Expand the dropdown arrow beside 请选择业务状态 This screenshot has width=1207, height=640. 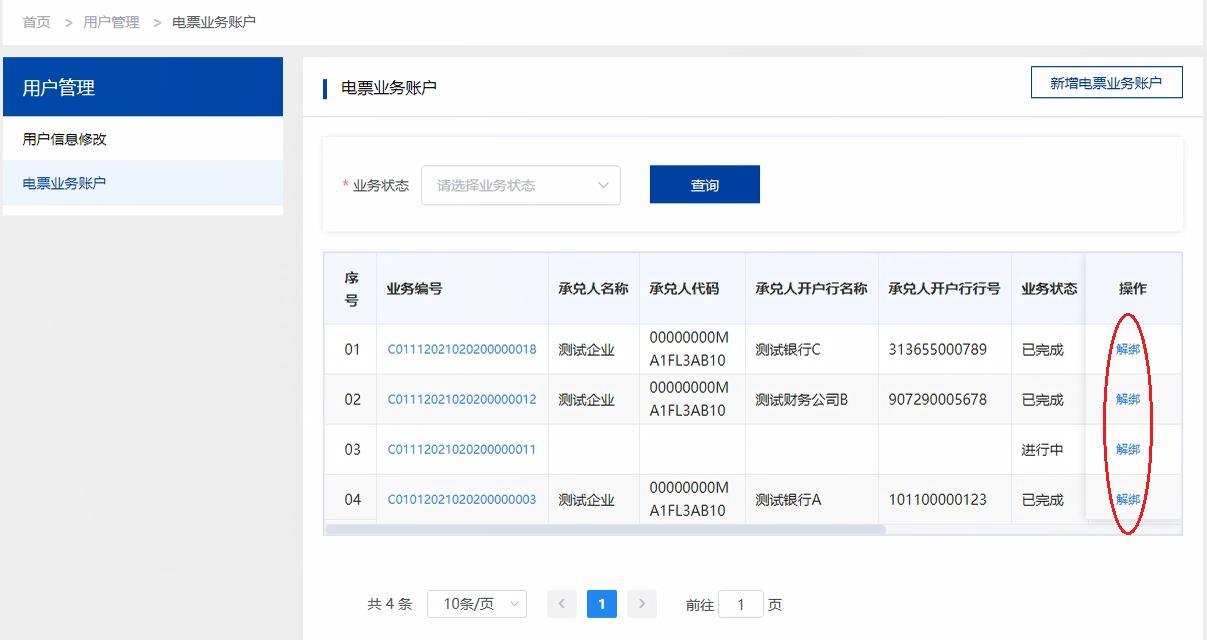(x=602, y=184)
